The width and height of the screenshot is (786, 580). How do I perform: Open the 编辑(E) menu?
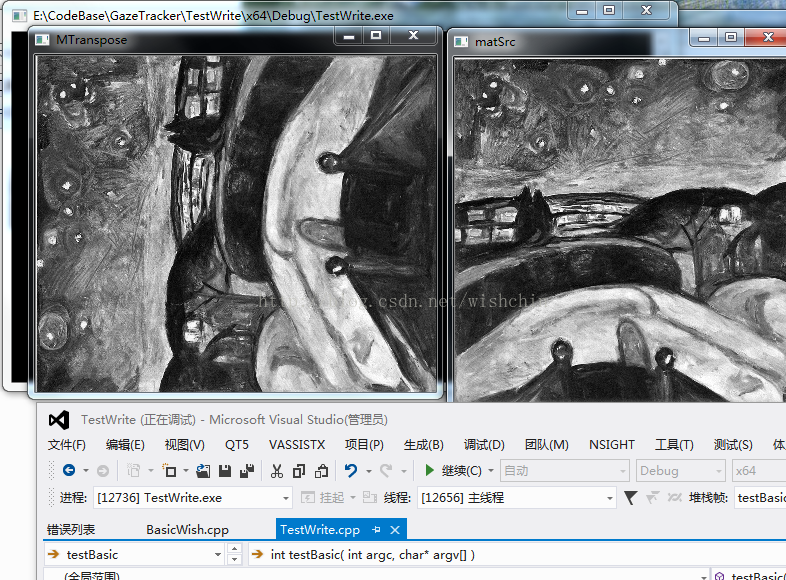[x=125, y=445]
